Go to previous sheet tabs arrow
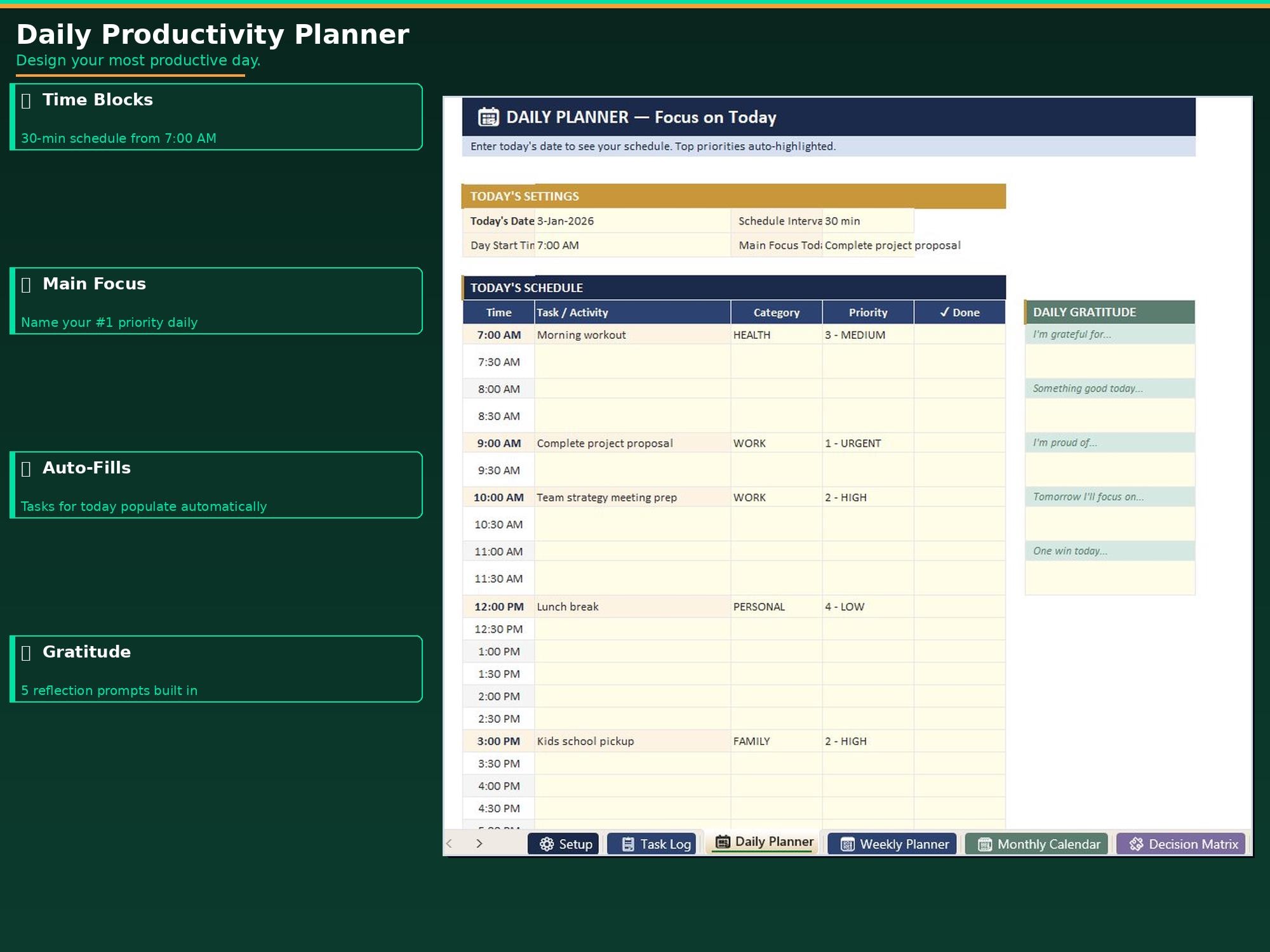This screenshot has height=952, width=1270. (450, 843)
